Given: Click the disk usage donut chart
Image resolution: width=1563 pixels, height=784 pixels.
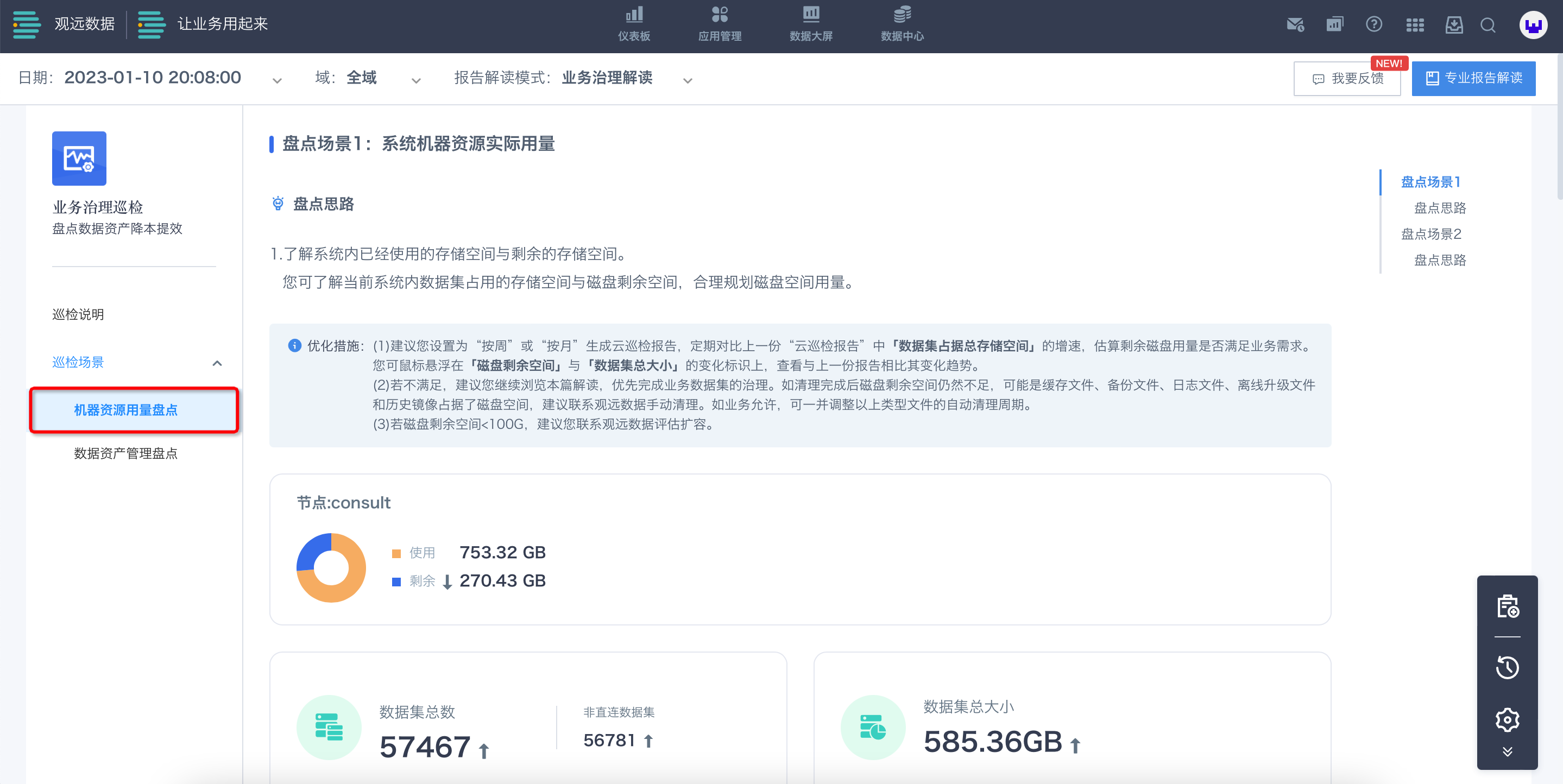Looking at the screenshot, I should click(x=331, y=567).
